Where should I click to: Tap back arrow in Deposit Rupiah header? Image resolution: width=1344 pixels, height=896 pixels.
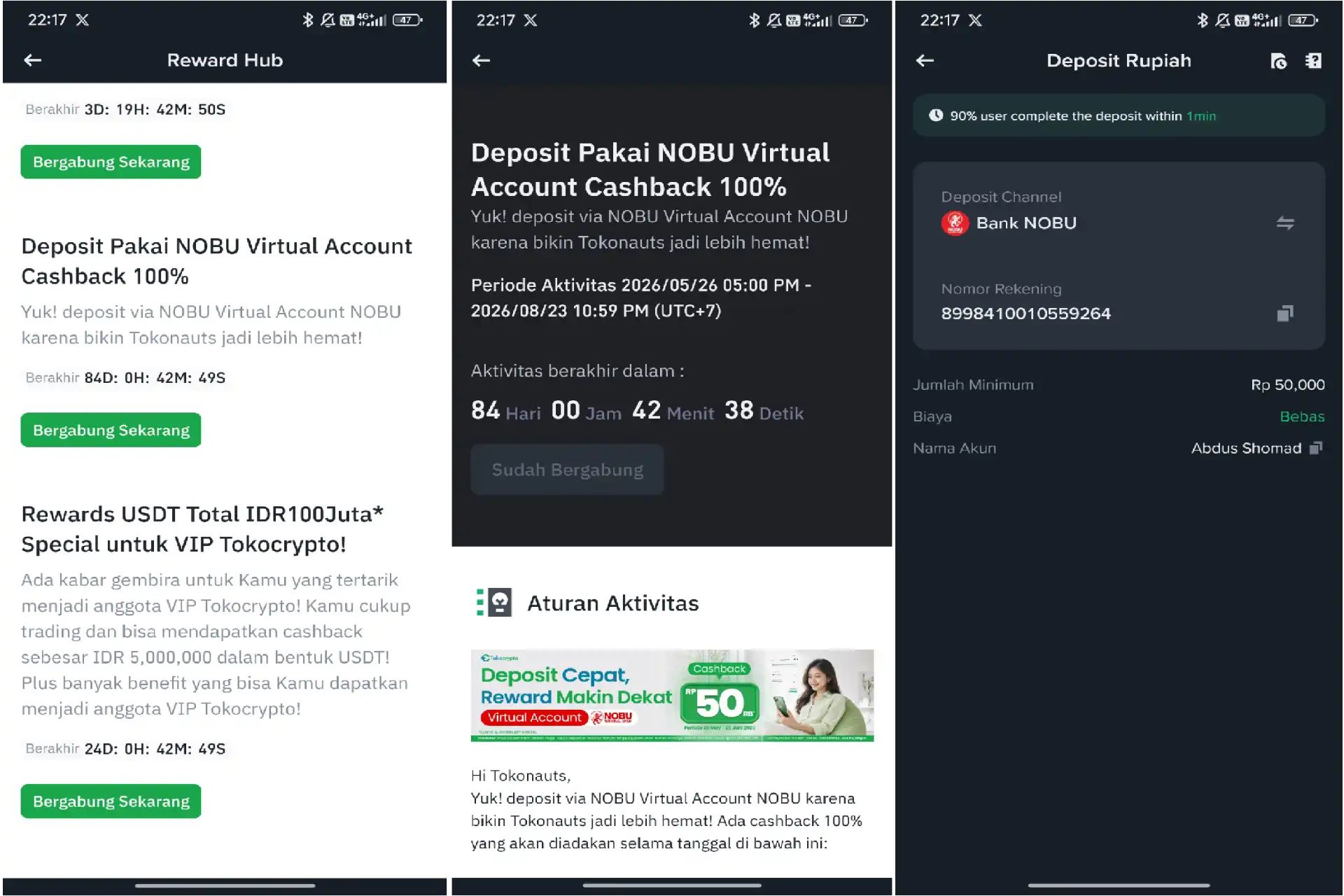point(925,60)
